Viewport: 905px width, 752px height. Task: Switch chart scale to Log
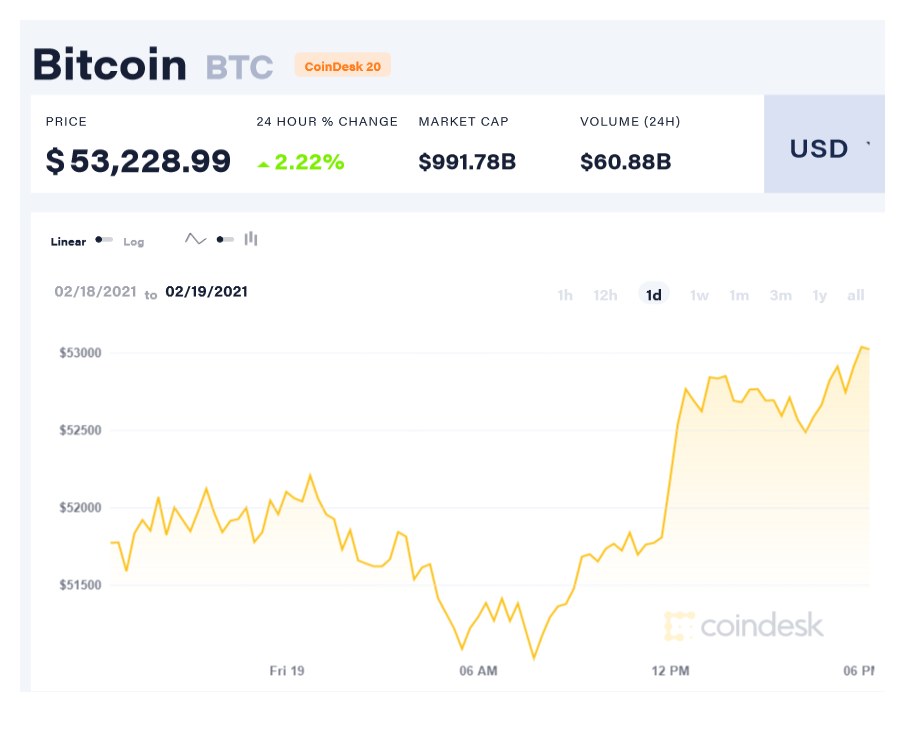point(133,242)
